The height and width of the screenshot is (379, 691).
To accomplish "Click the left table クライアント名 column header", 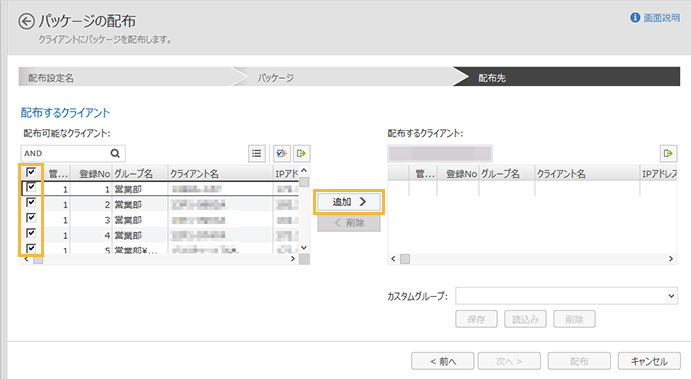I will pyautogui.click(x=220, y=174).
